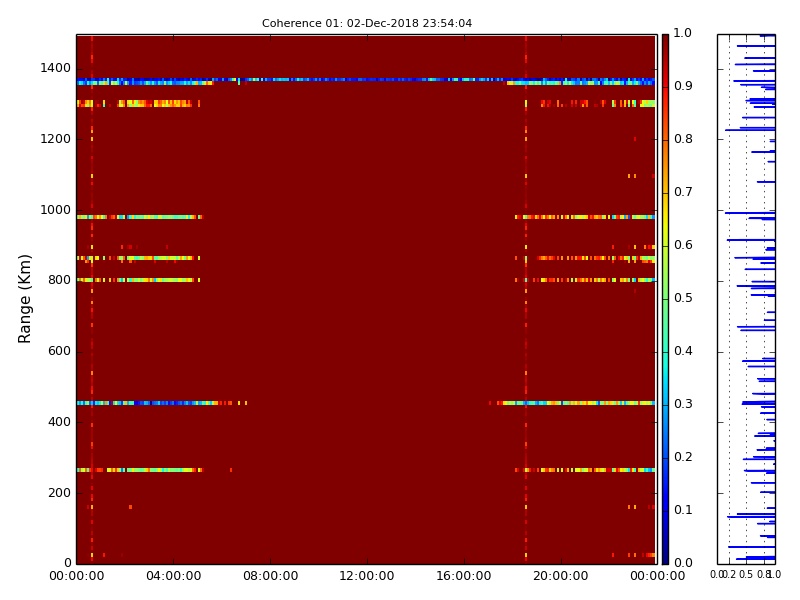The width and height of the screenshot is (800, 600).
Task: Click the 04:00:00 time axis tick label
Action: pyautogui.click(x=173, y=576)
